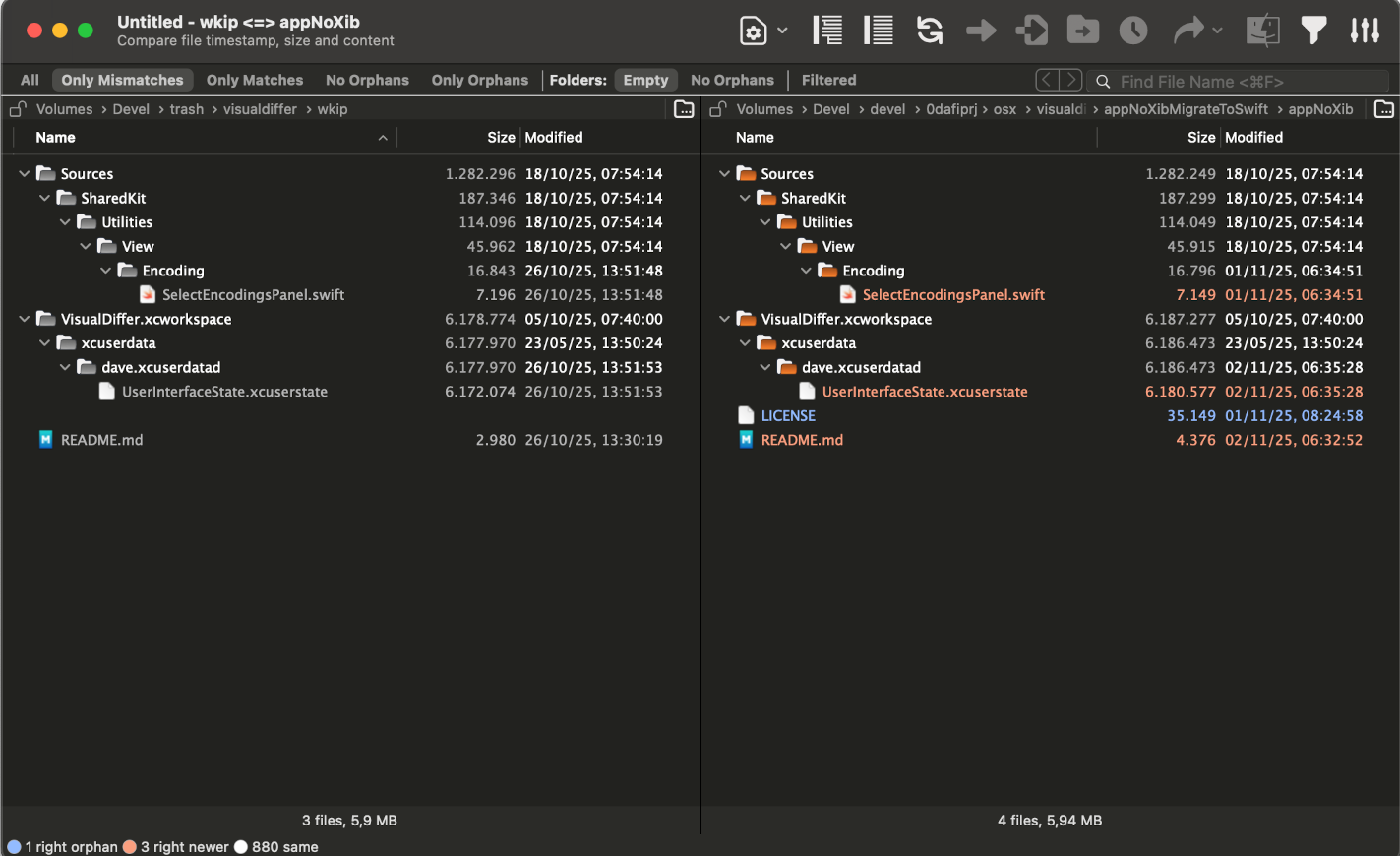
Task: Select the LICENSE size value 35.149
Action: click(1191, 416)
